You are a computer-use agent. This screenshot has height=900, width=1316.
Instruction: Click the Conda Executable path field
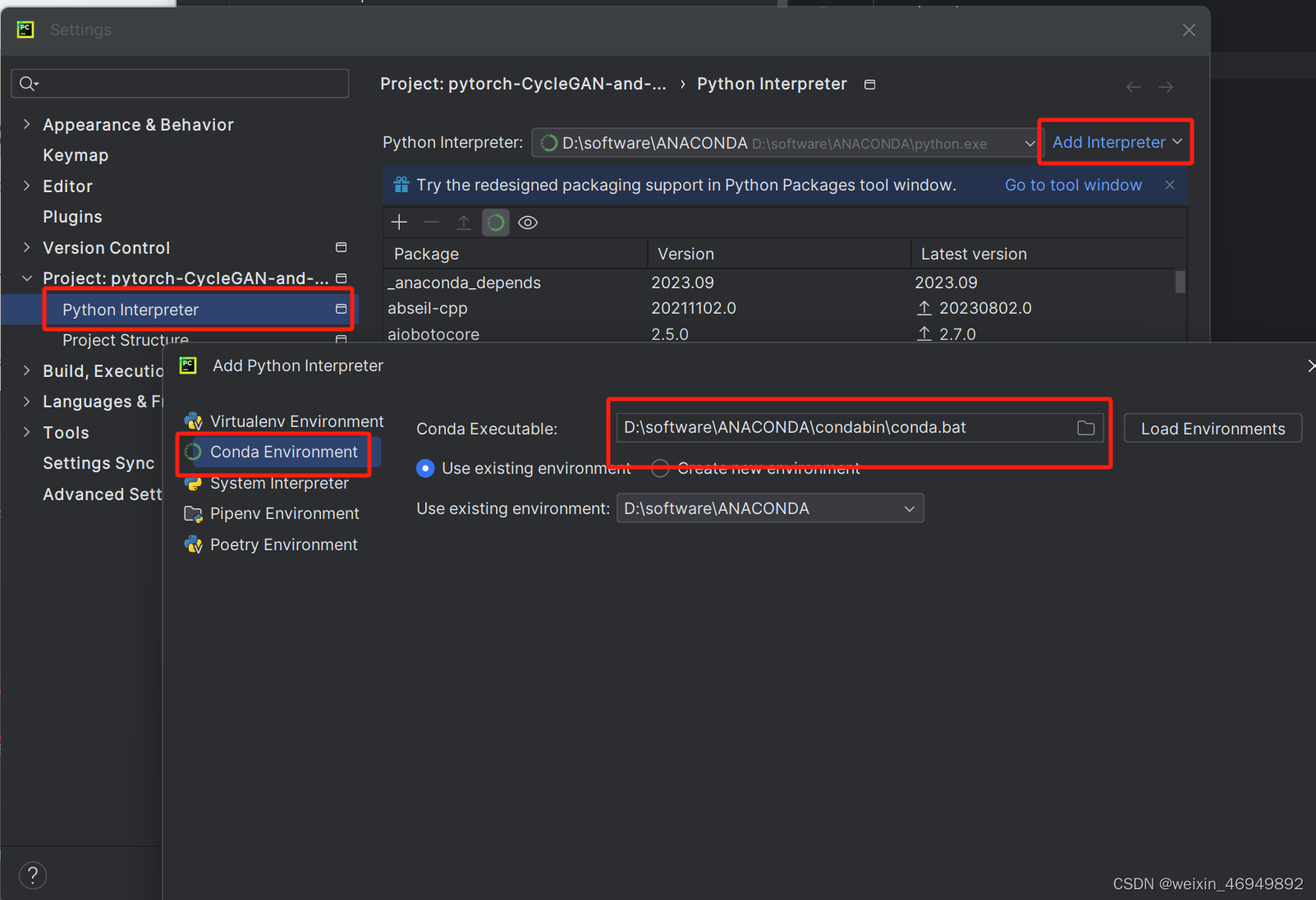tap(859, 427)
